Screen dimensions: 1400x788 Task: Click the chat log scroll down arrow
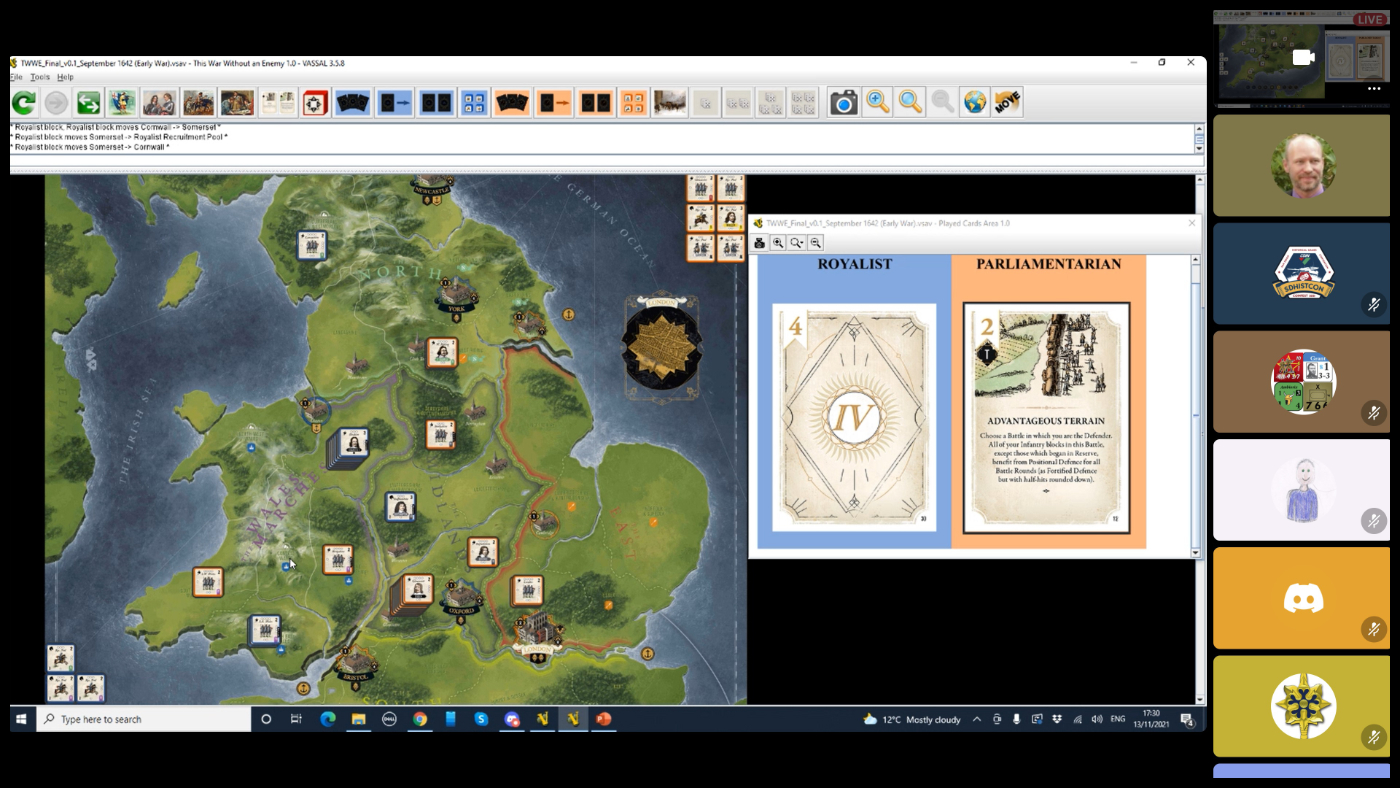pos(1199,148)
